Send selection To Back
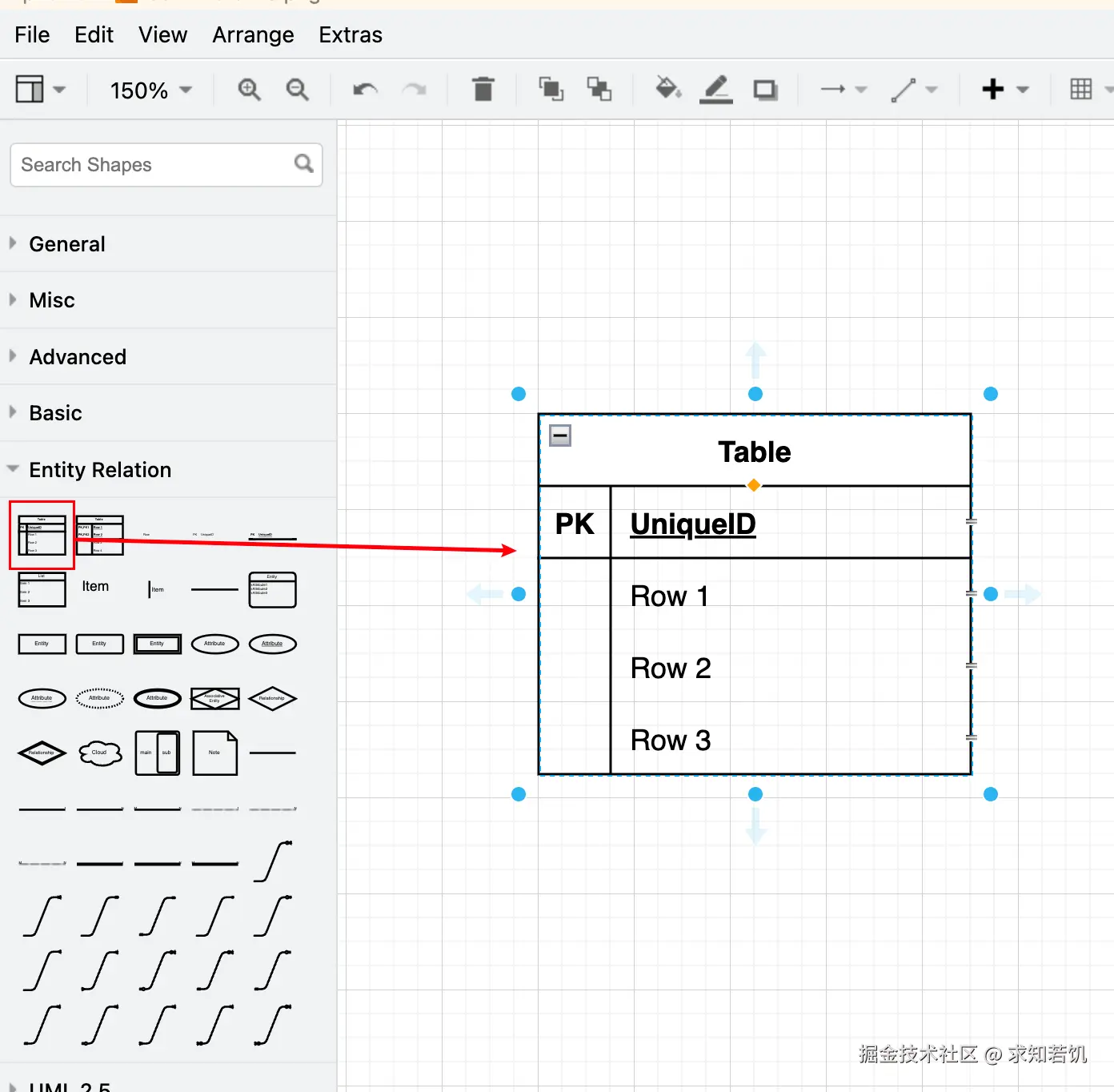The height and width of the screenshot is (1092, 1114). click(x=599, y=89)
